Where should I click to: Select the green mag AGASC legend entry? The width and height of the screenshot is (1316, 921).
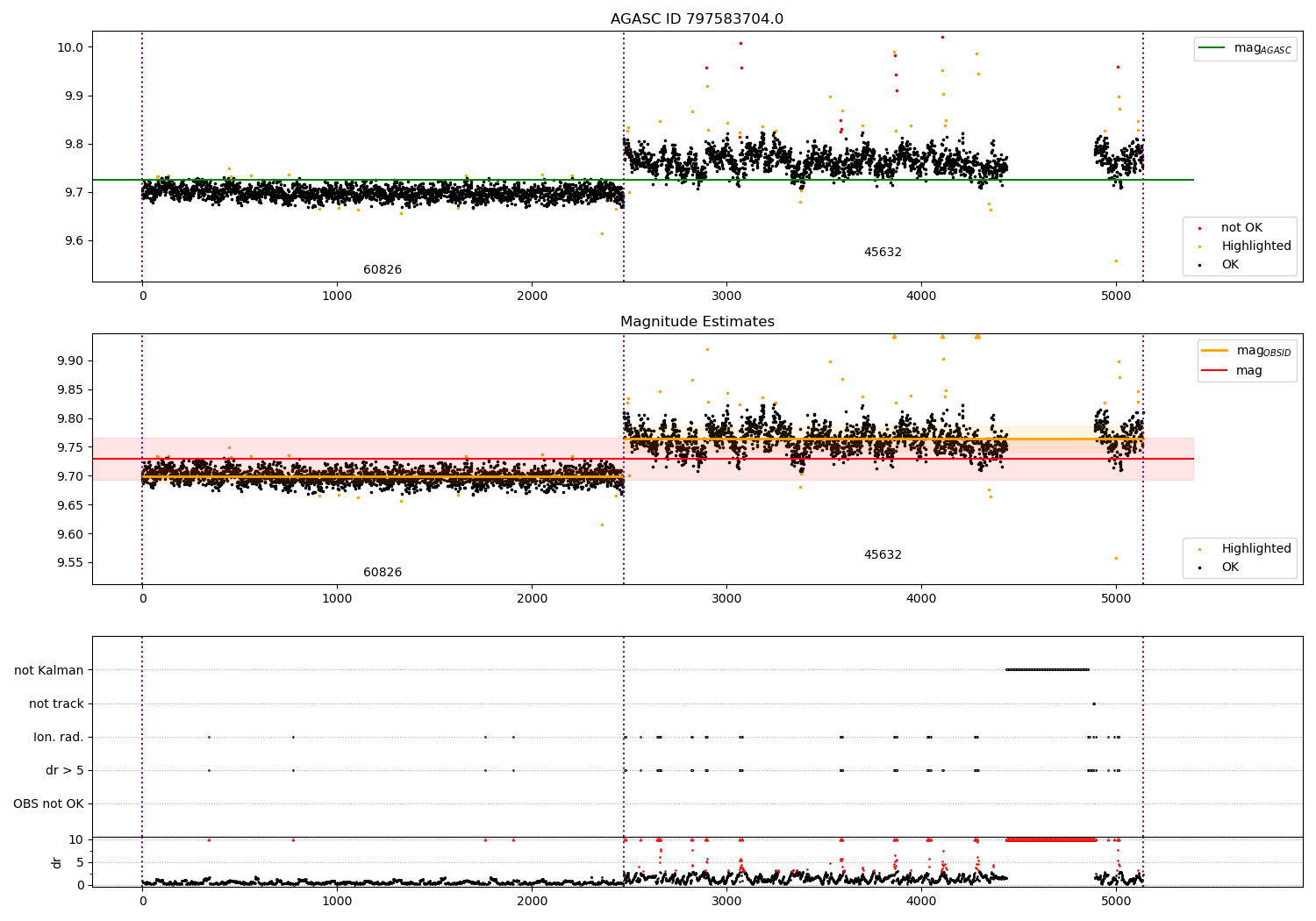point(1245,48)
